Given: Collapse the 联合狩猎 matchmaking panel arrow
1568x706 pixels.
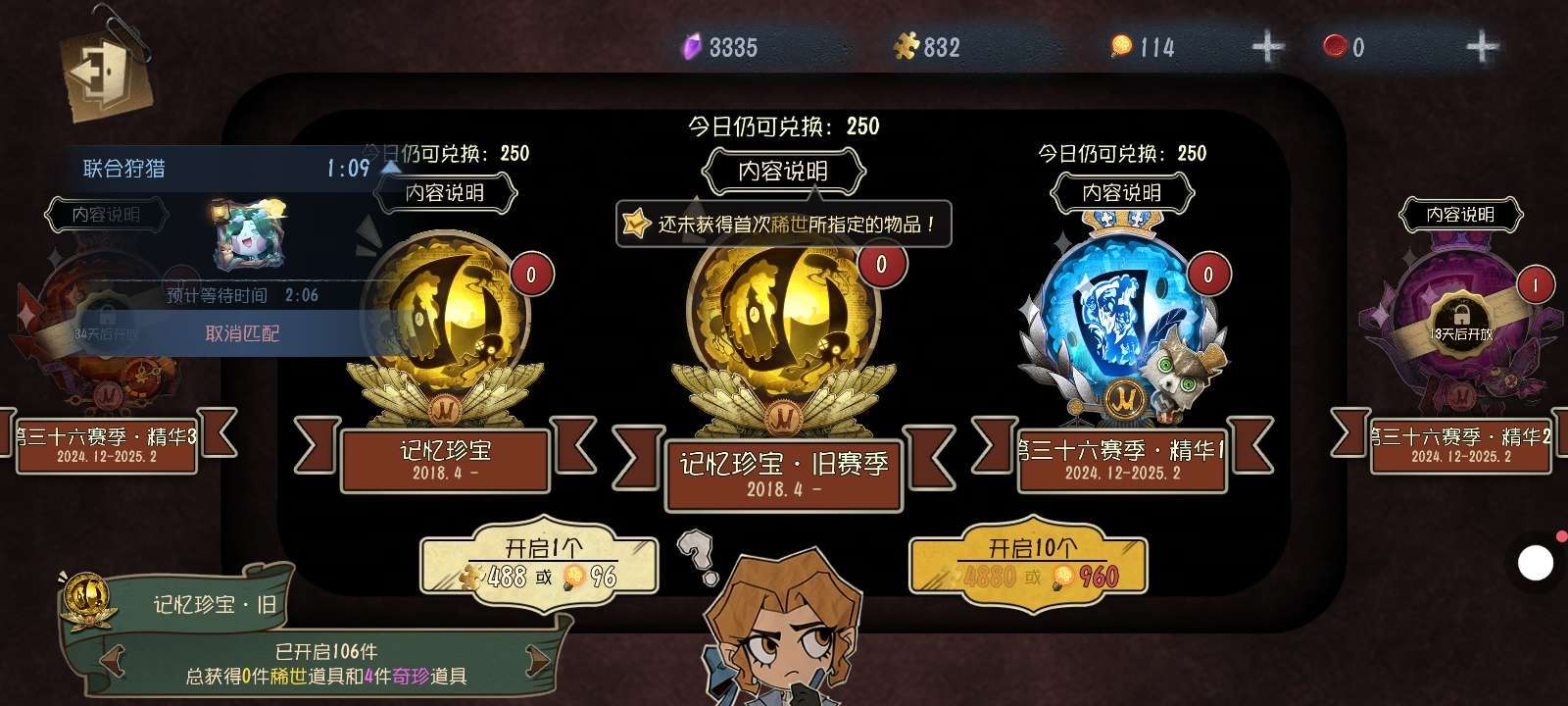Looking at the screenshot, I should [x=390, y=168].
